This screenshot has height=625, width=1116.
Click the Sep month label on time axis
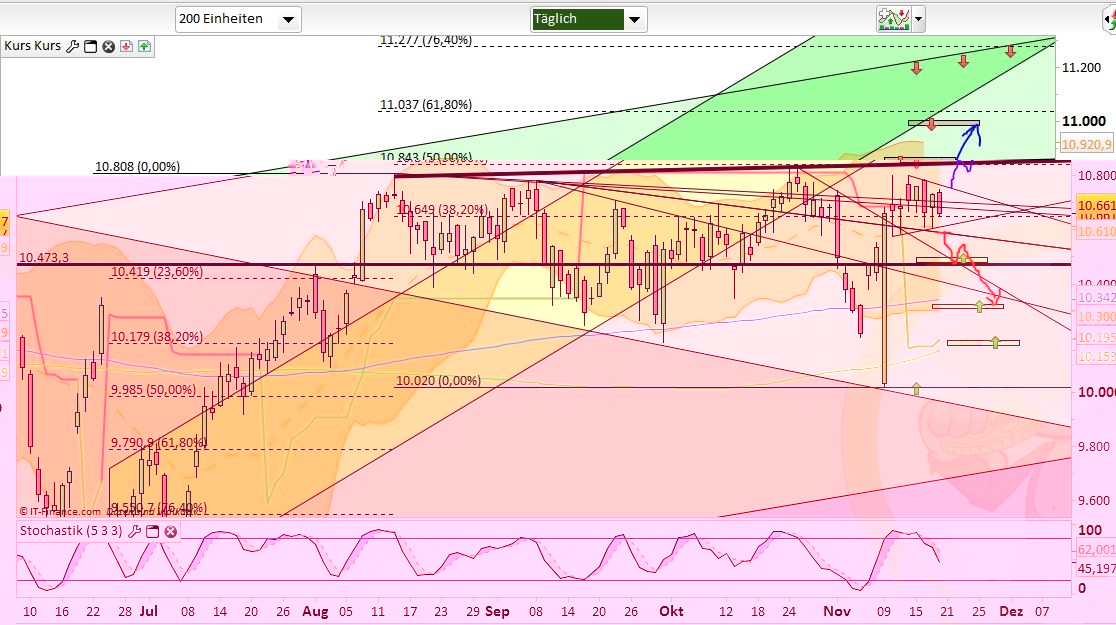(498, 611)
